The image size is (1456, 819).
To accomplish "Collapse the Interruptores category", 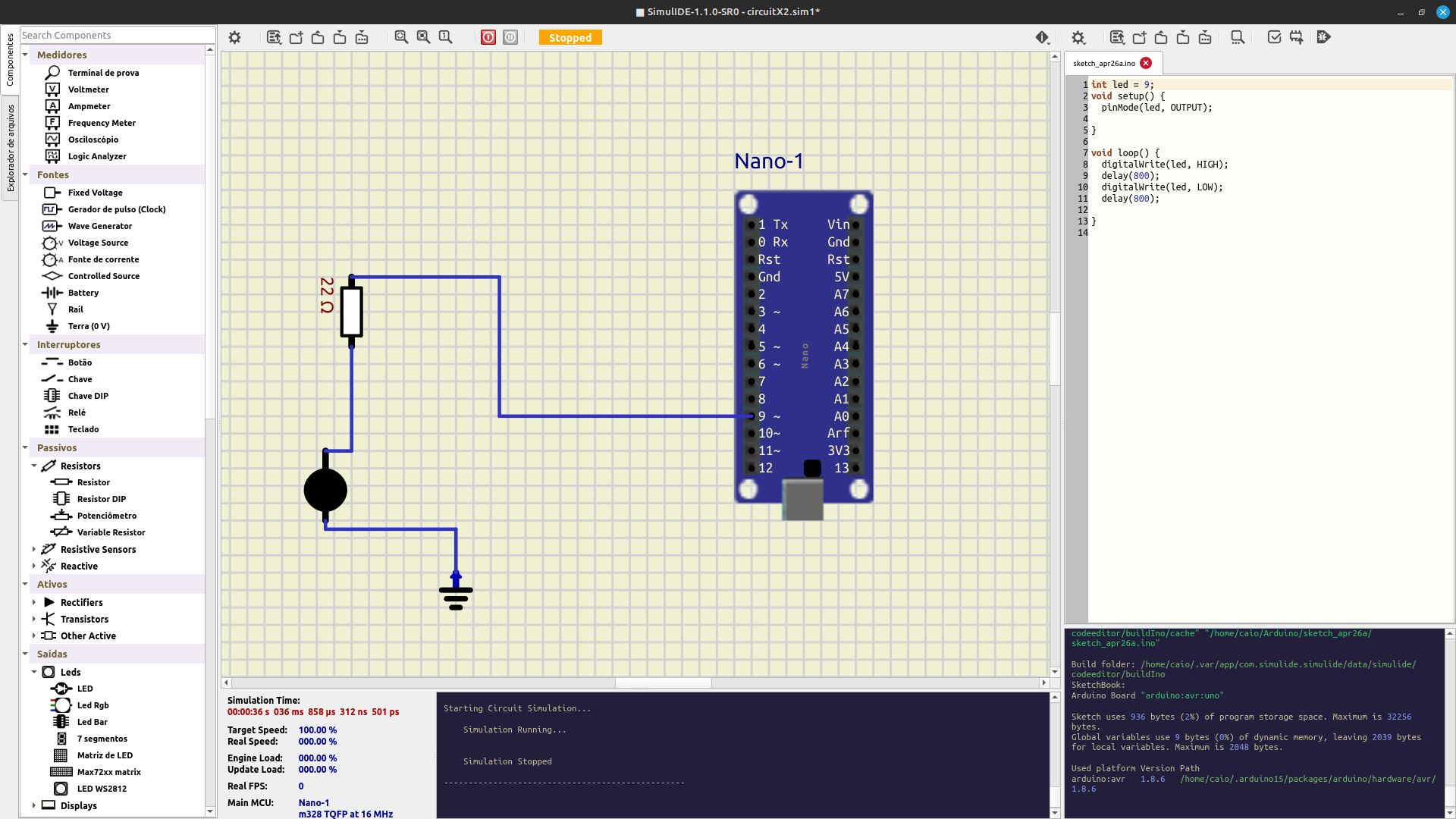I will click(x=25, y=344).
